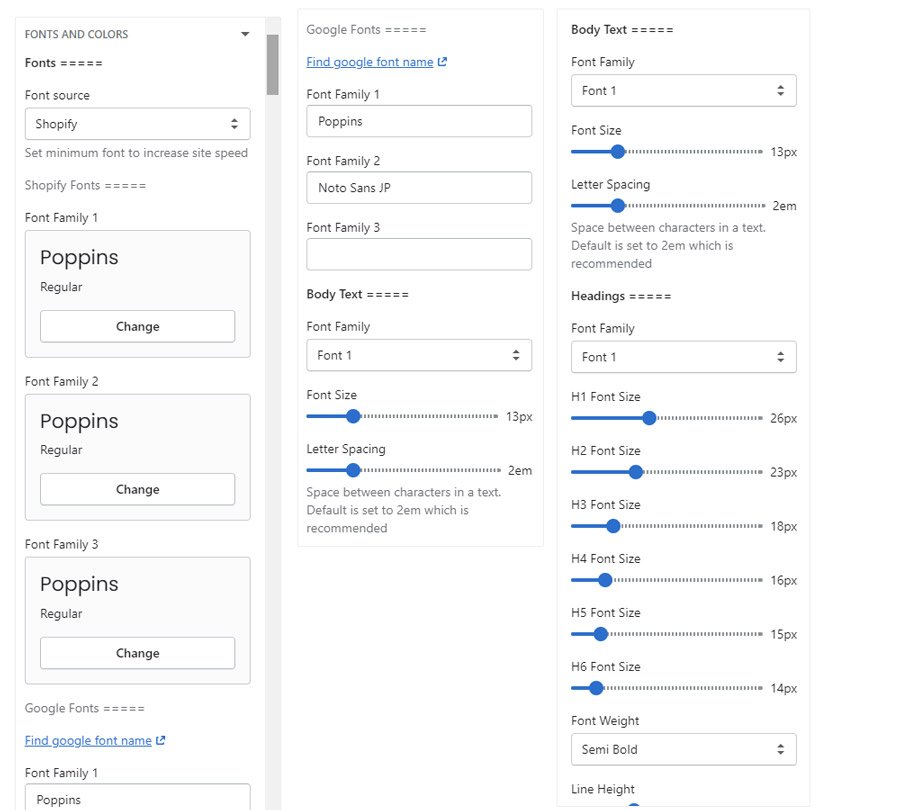Click the H6 Font Size slider handle
Viewport: 900px width, 810px height.
coord(596,688)
